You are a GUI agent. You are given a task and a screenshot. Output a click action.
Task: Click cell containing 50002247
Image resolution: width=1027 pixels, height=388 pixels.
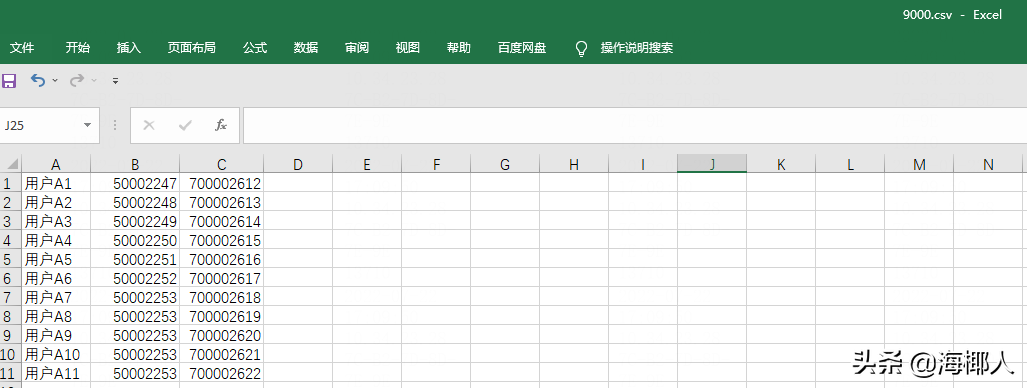pyautogui.click(x=135, y=184)
